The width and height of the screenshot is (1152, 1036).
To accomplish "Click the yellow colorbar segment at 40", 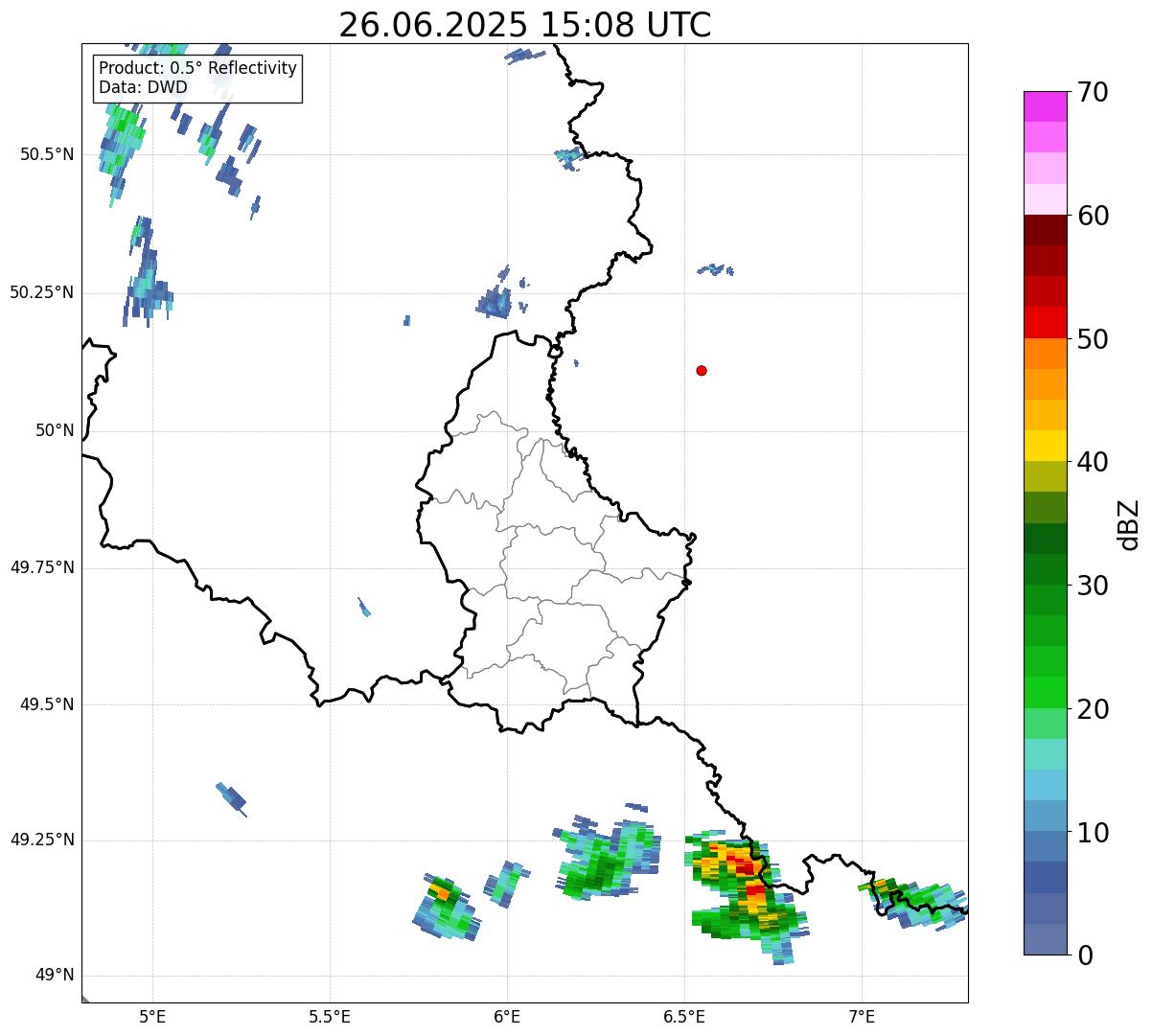I will [1046, 446].
